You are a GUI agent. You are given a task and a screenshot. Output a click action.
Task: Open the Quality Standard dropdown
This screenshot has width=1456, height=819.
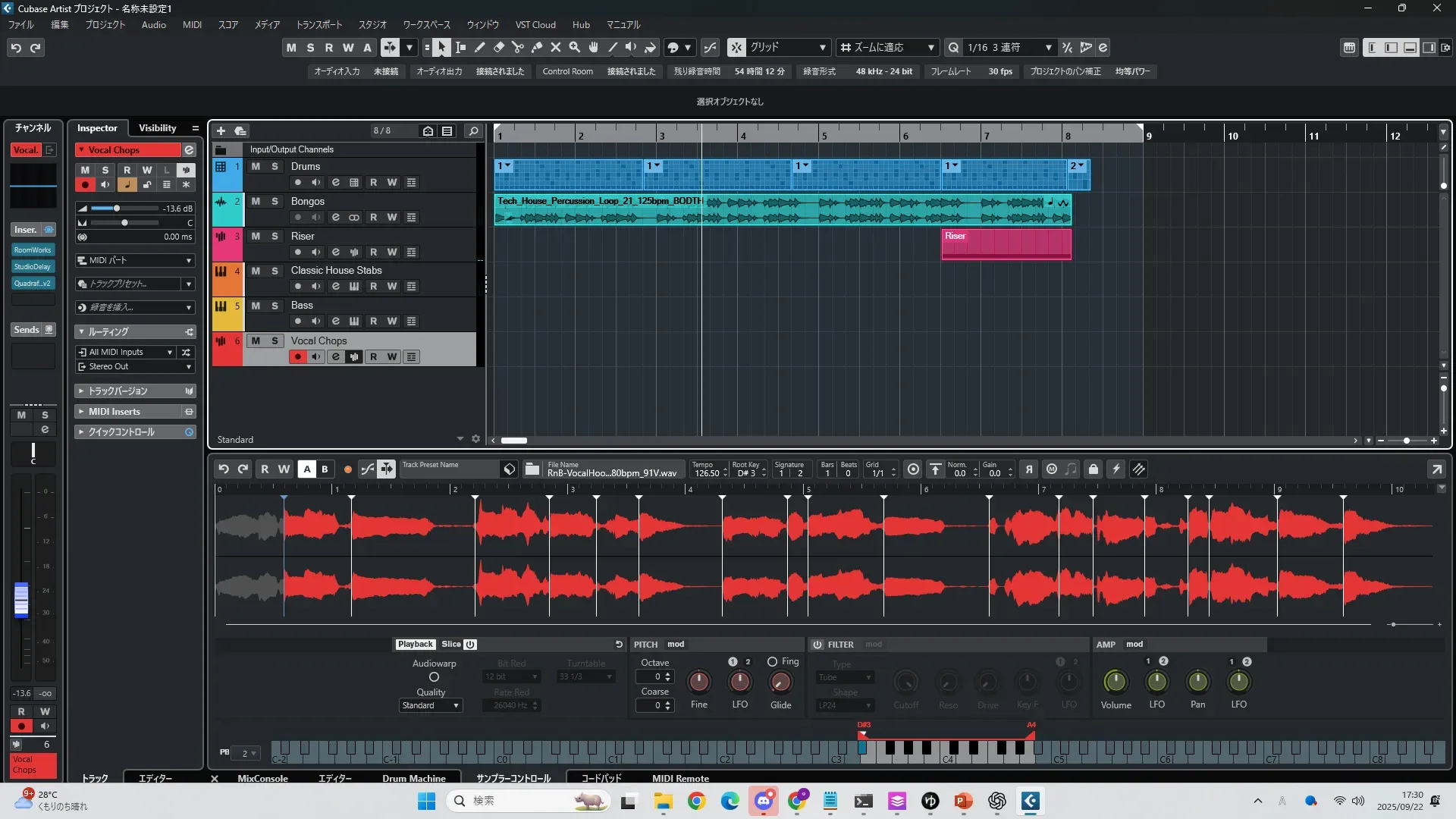(430, 706)
